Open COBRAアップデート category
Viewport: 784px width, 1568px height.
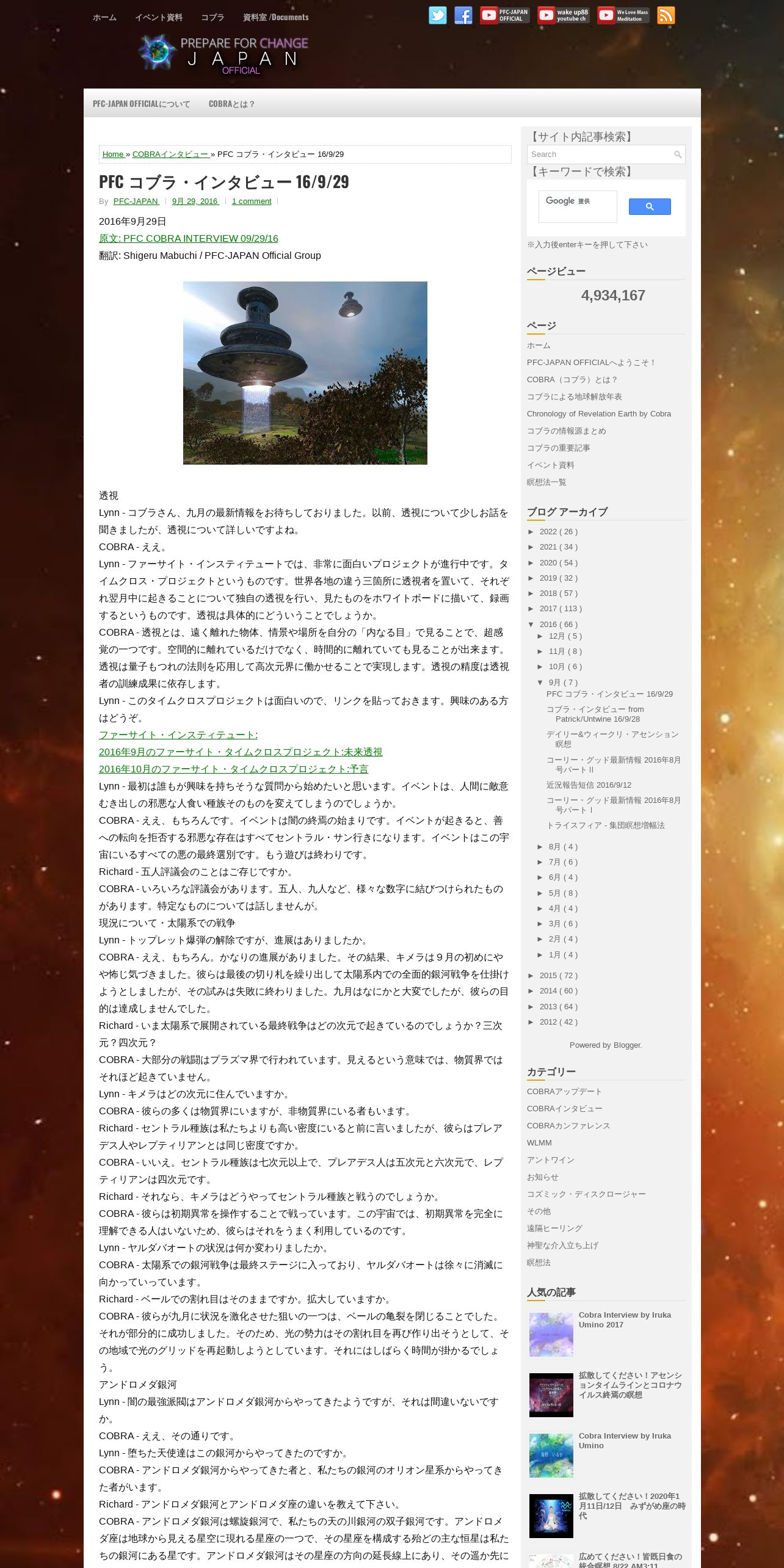(564, 1092)
